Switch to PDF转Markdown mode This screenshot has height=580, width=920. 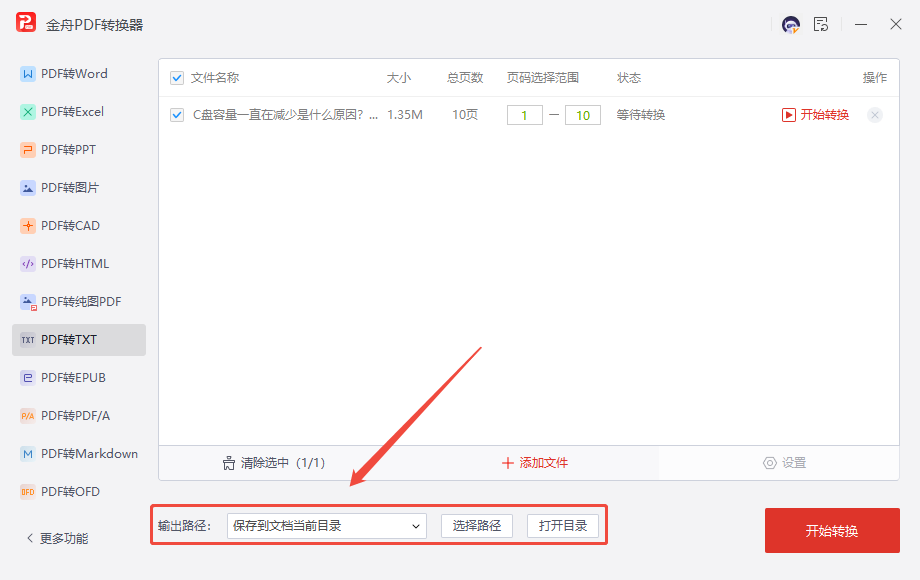(x=79, y=454)
